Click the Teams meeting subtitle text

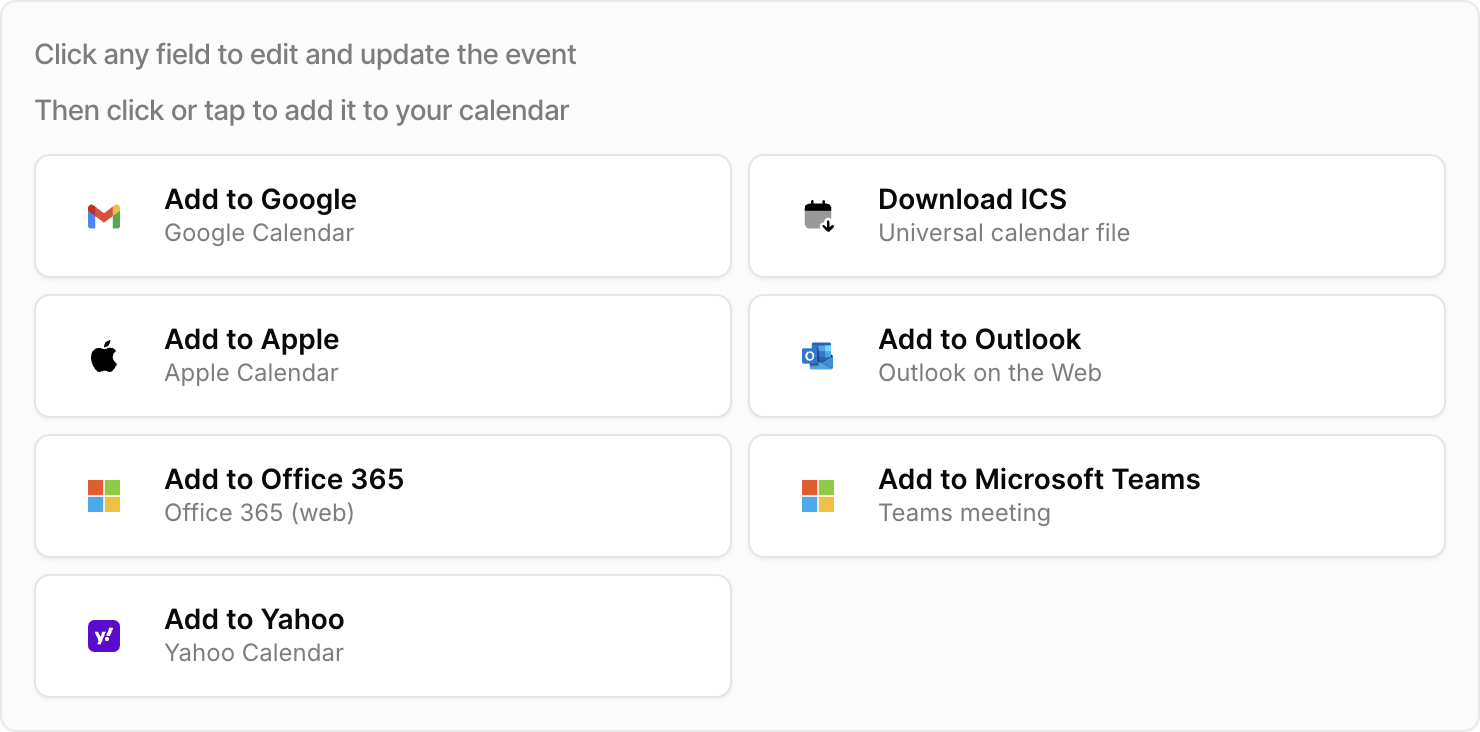pos(963,512)
